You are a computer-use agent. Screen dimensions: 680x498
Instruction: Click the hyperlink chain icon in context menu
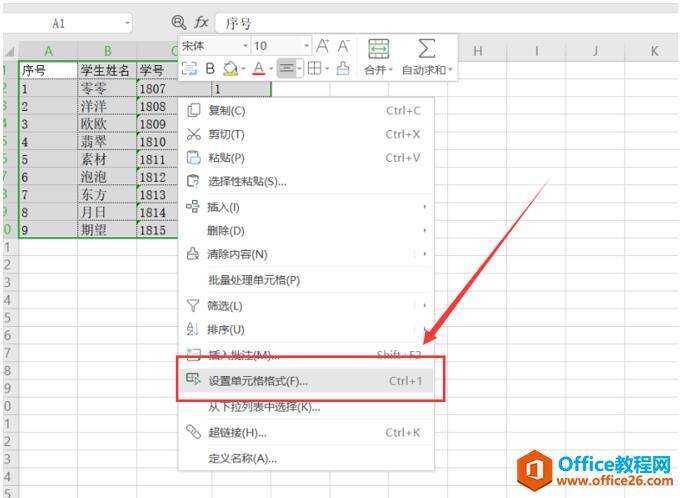tap(193, 432)
